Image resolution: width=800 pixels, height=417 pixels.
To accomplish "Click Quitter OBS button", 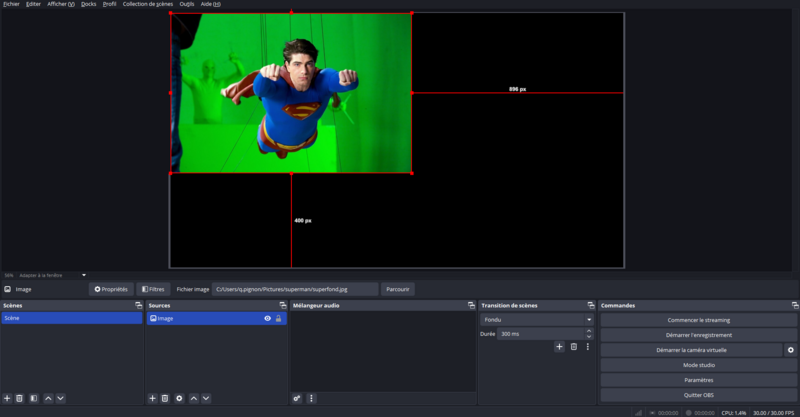I will [x=698, y=395].
